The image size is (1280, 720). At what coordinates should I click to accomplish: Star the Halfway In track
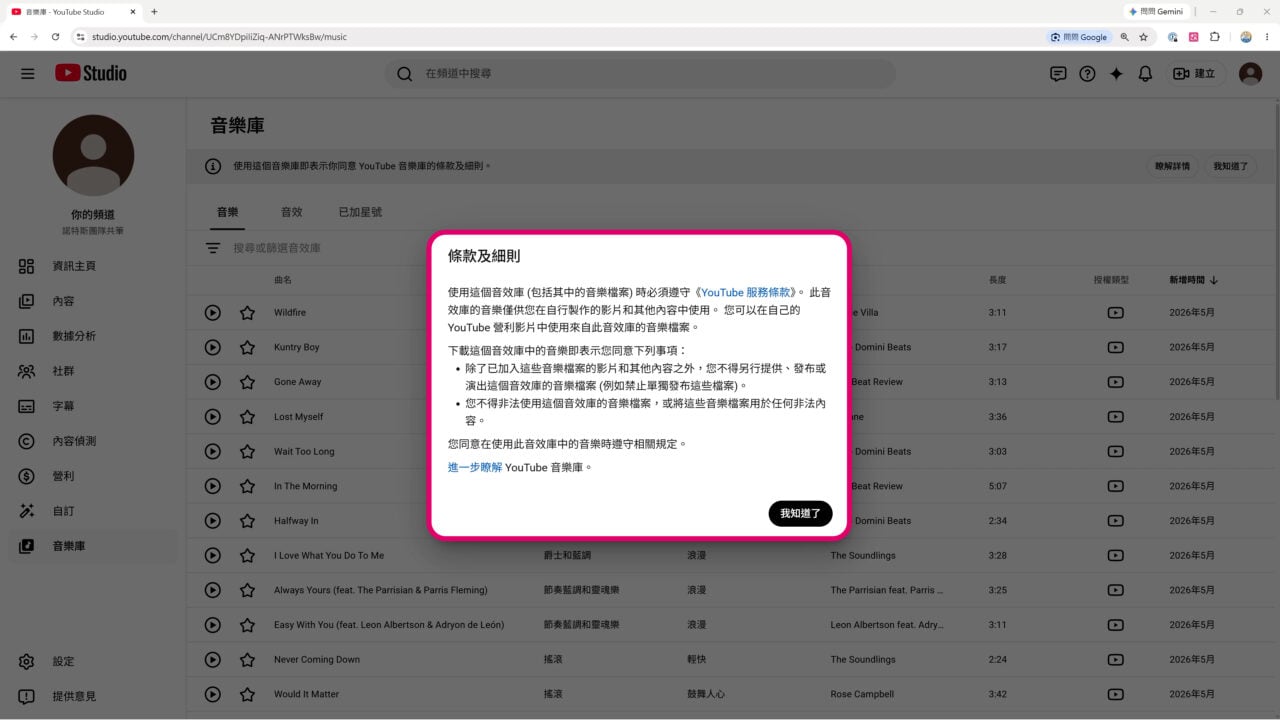(x=247, y=521)
